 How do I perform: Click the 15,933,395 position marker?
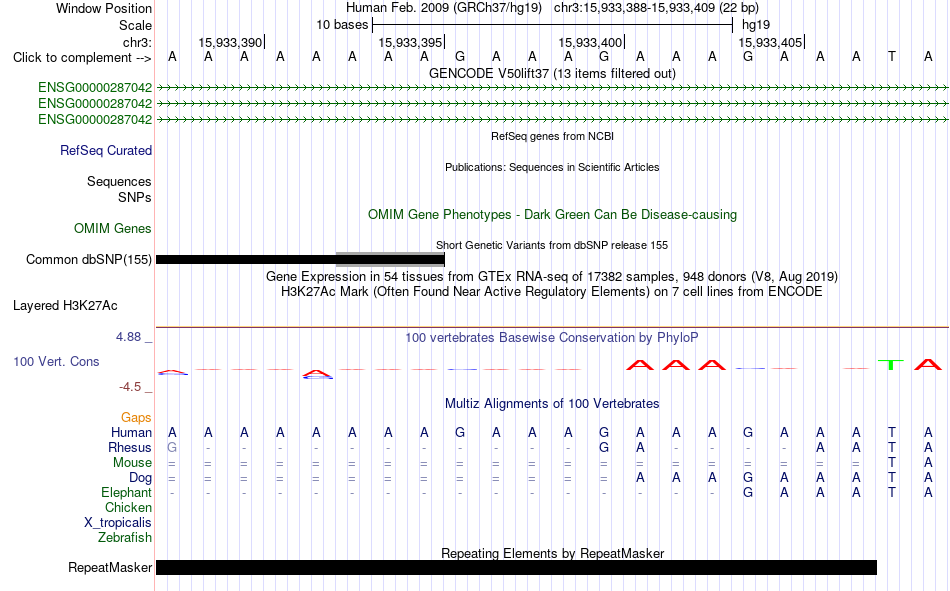410,42
